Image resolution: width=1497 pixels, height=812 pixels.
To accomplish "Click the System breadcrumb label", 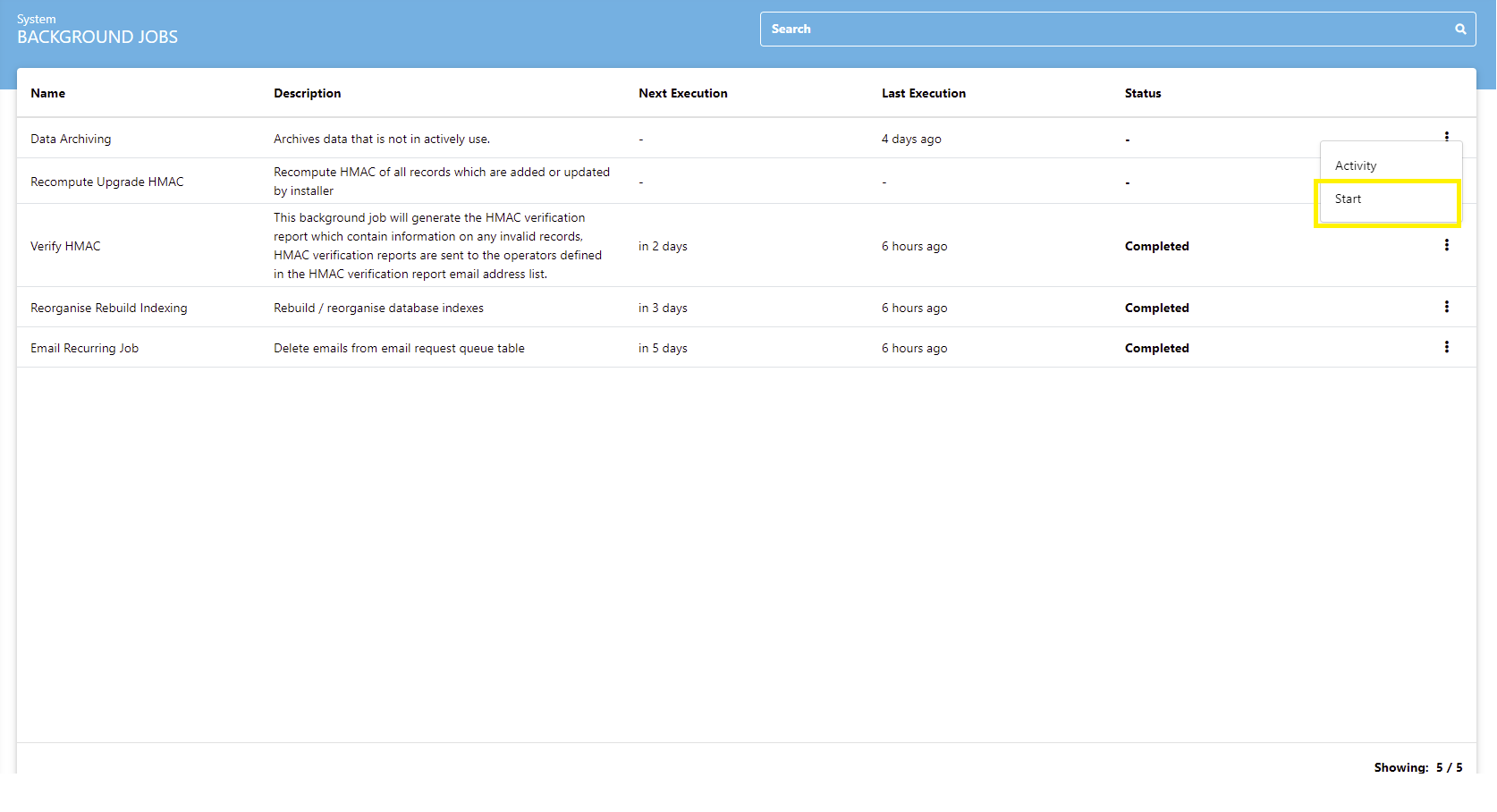I will pos(36,19).
